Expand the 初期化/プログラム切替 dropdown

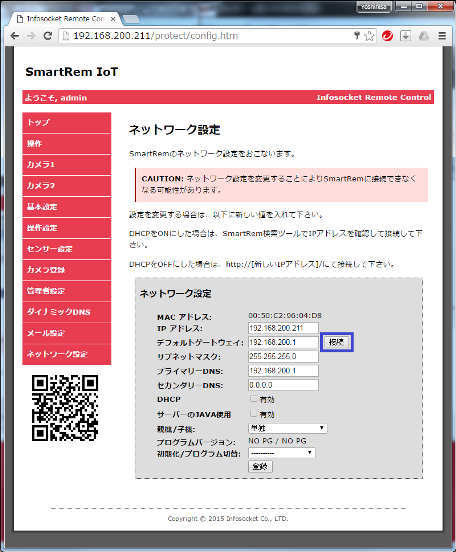point(282,453)
